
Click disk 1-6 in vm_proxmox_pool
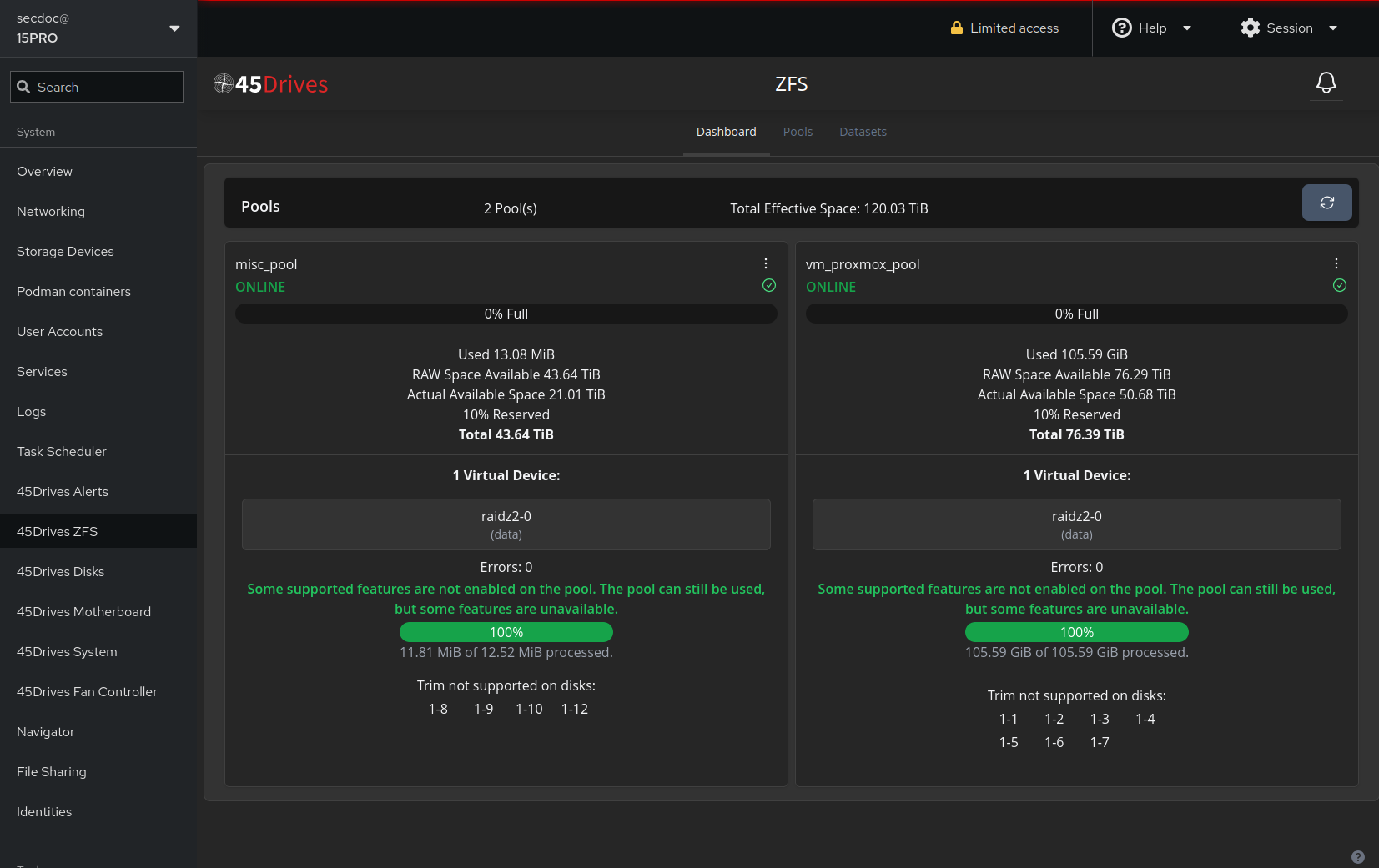[x=1054, y=742]
